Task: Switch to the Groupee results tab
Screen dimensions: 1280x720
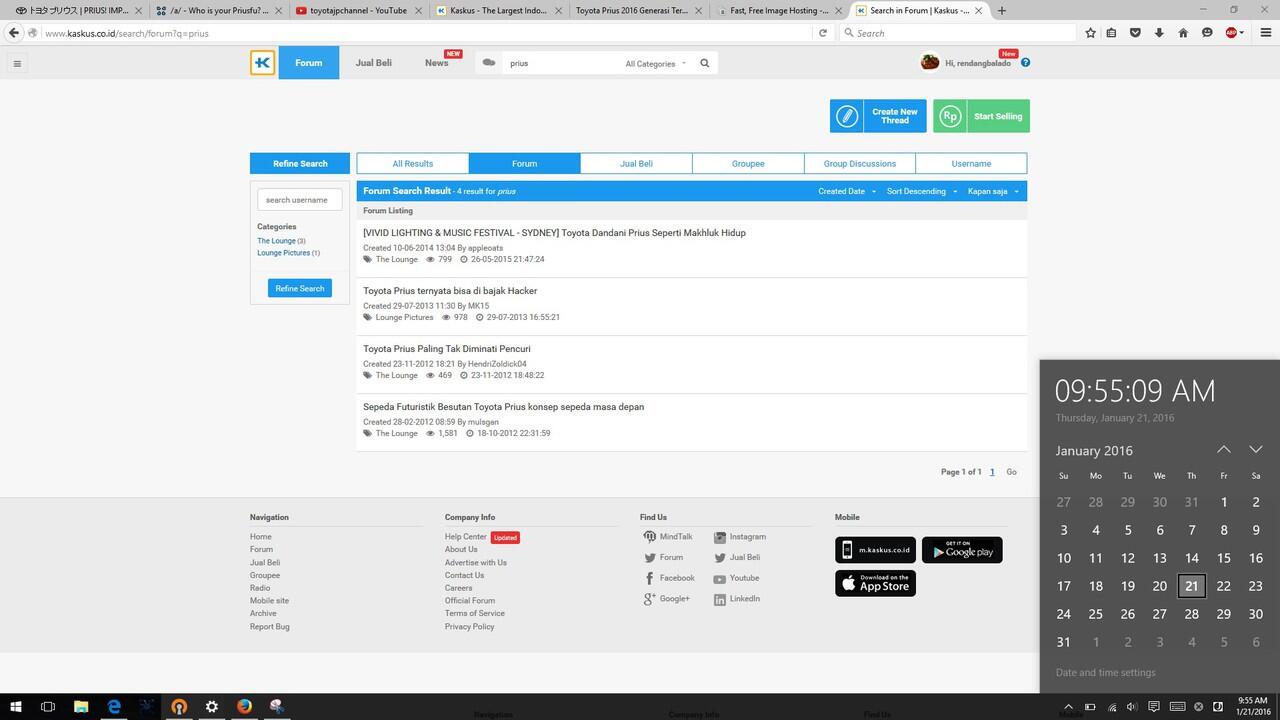Action: pos(748,163)
